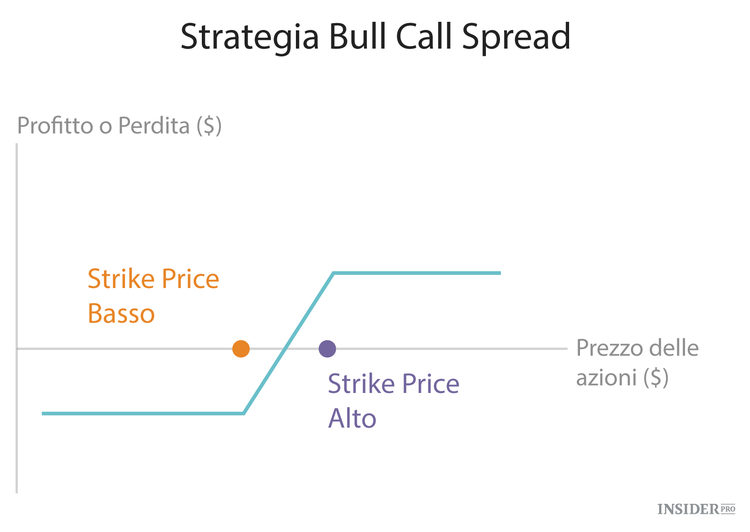Click the "Profitto o Perdita ($)" axis label
750x532 pixels.
119,127
